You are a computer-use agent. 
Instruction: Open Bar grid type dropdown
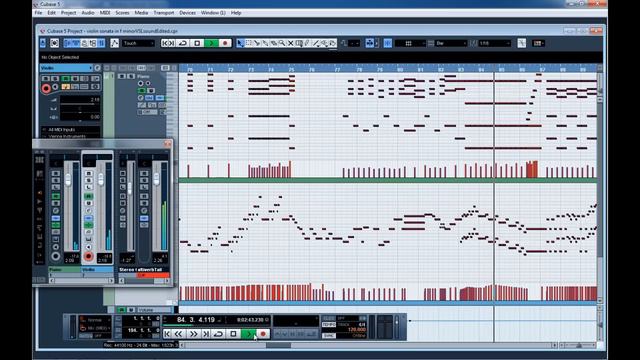(451, 43)
